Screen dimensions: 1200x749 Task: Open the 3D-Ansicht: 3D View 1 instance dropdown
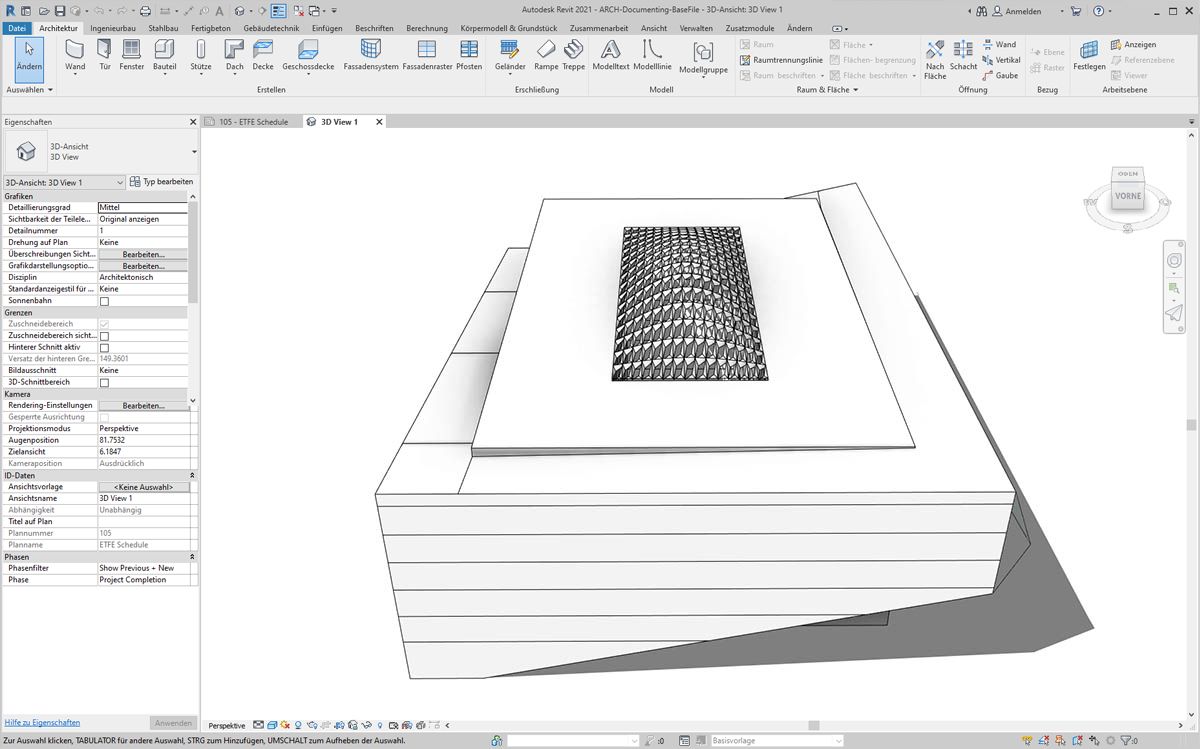click(x=64, y=182)
